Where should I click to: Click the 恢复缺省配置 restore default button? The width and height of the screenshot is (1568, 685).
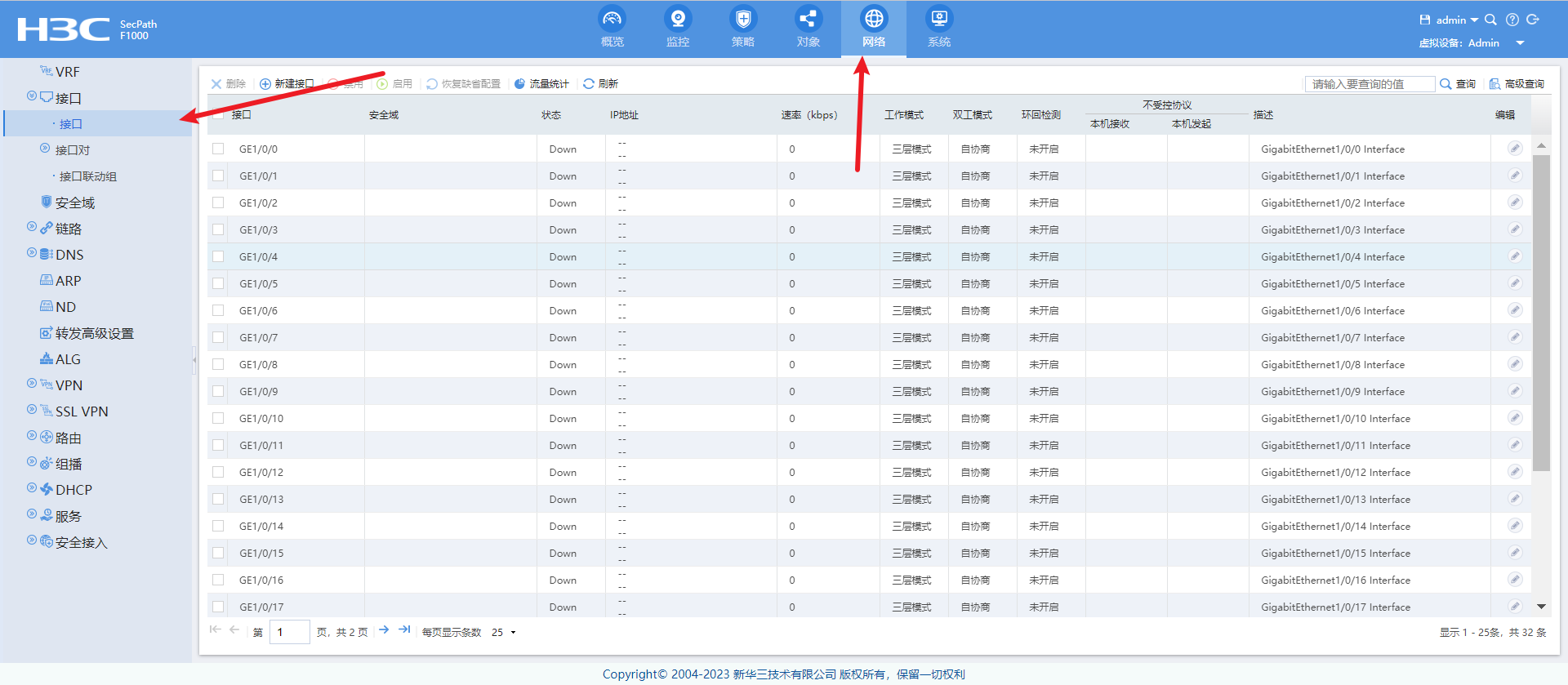click(463, 84)
